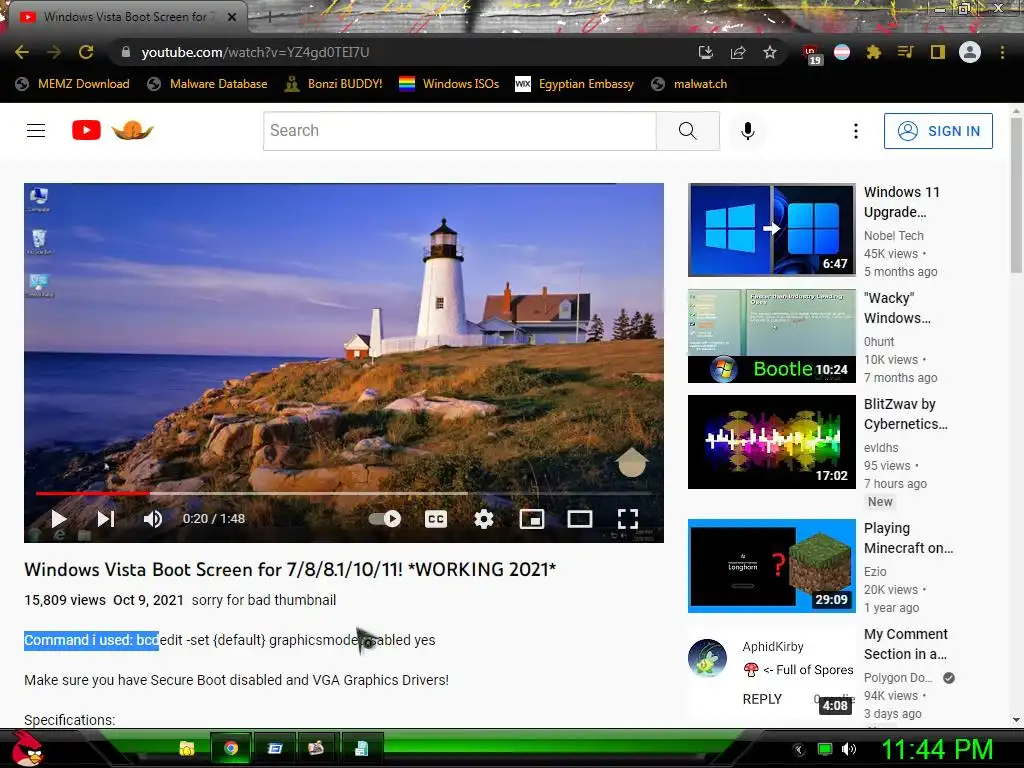
Task: Enable miniplayer mode
Action: (x=532, y=519)
